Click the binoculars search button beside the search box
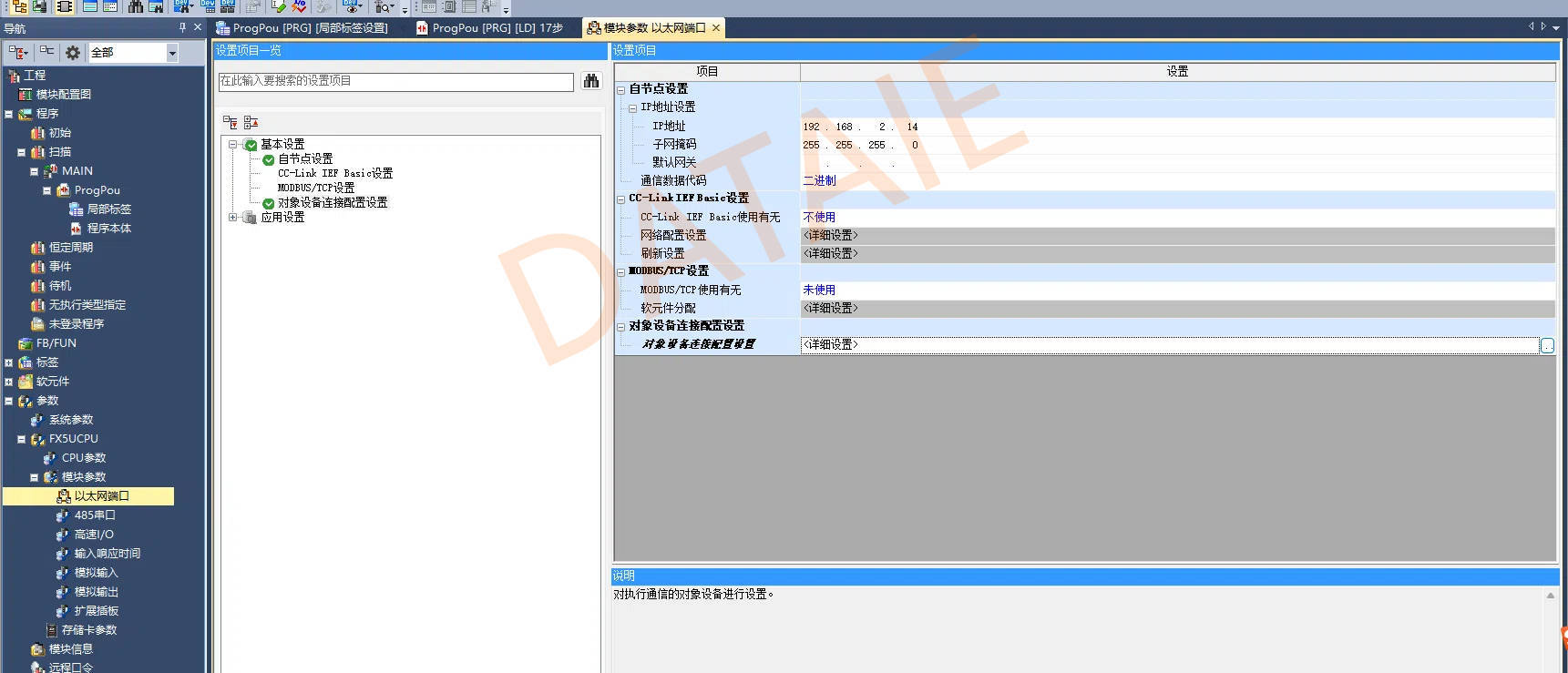The height and width of the screenshot is (673, 1568). [x=591, y=81]
